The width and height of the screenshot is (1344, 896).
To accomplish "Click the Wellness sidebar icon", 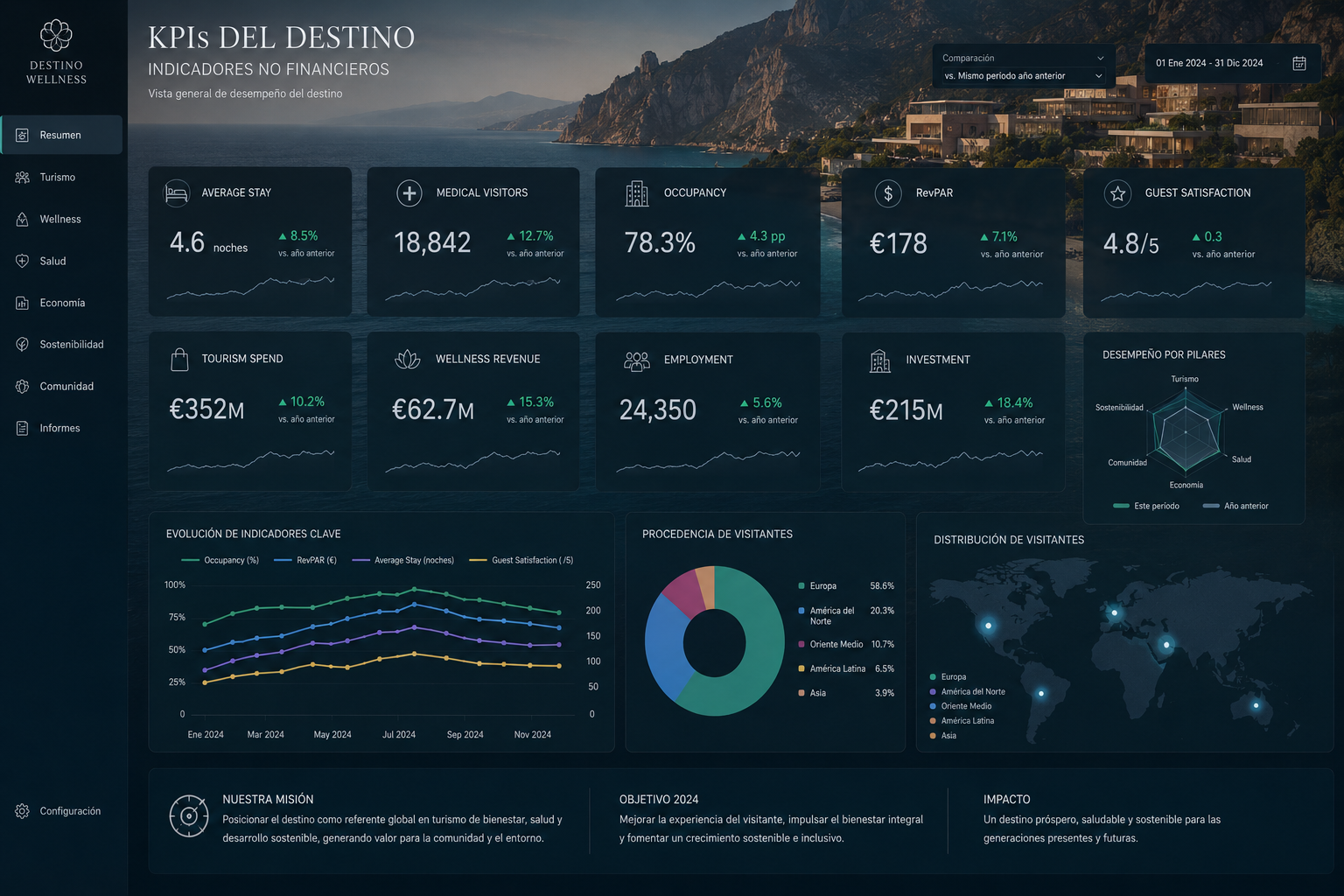I will pos(23,219).
